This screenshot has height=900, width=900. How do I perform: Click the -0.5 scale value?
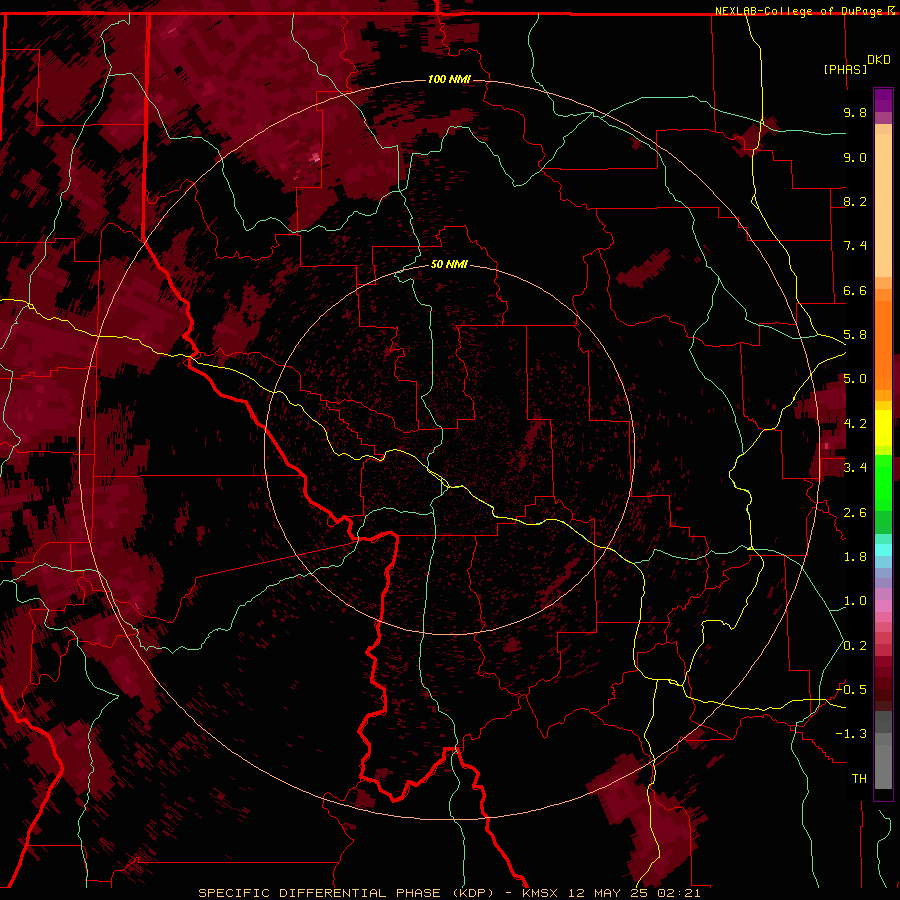pos(851,690)
